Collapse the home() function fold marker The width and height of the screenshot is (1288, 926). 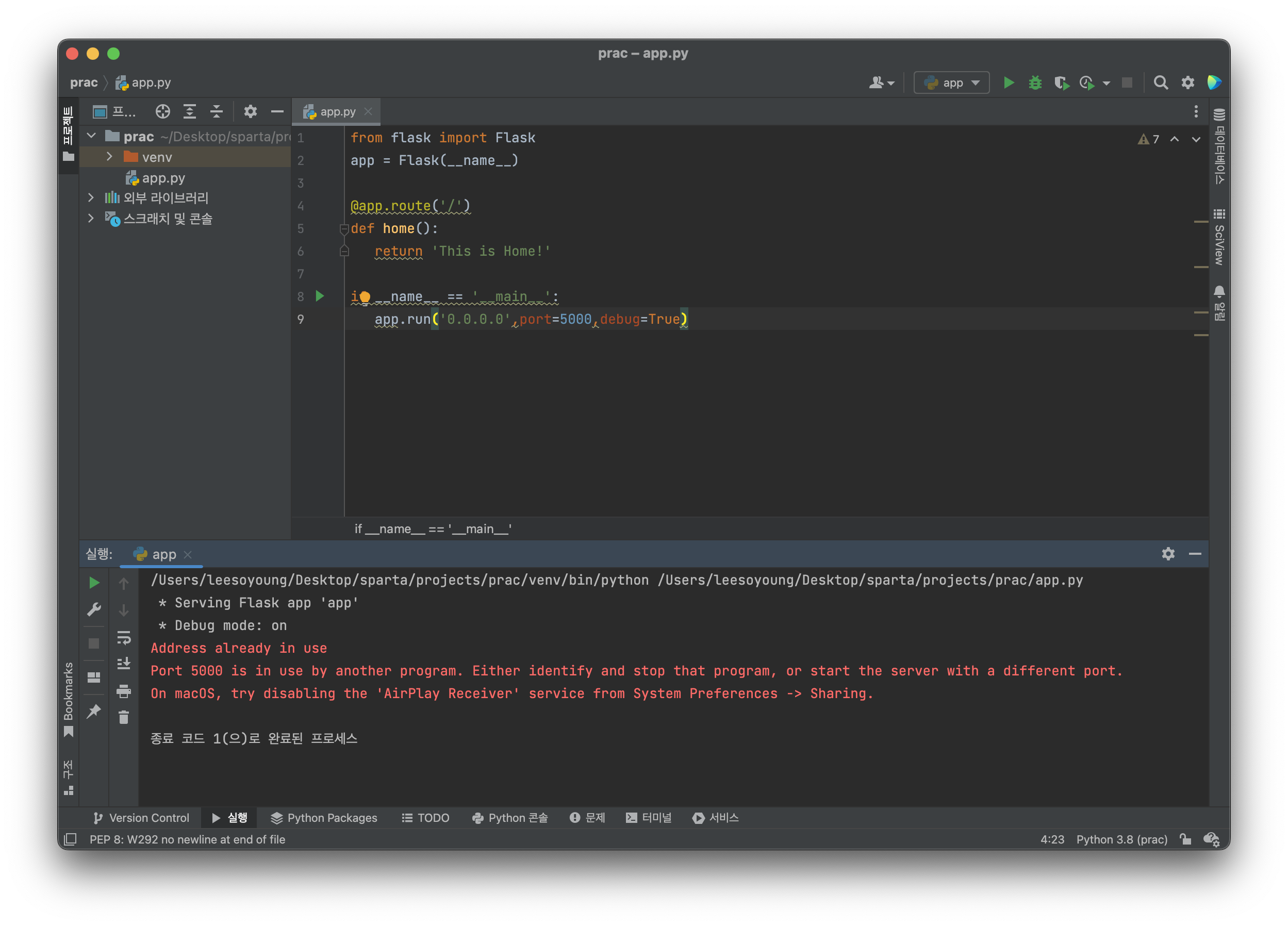pos(343,229)
